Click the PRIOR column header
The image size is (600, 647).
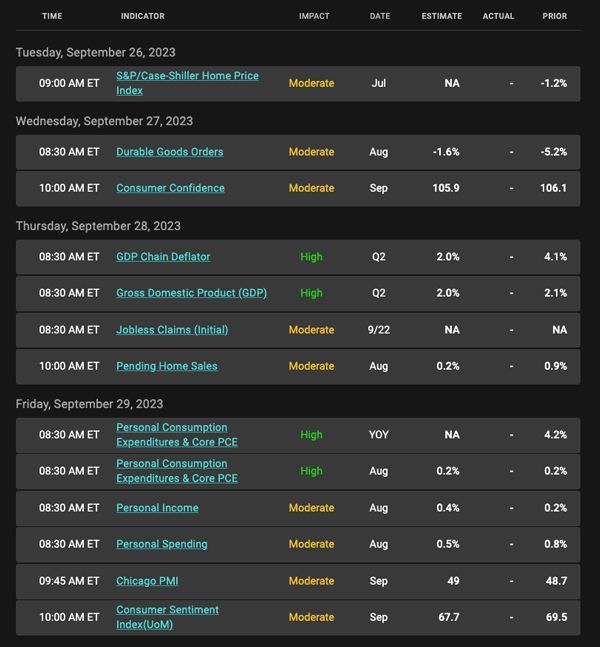coord(555,16)
